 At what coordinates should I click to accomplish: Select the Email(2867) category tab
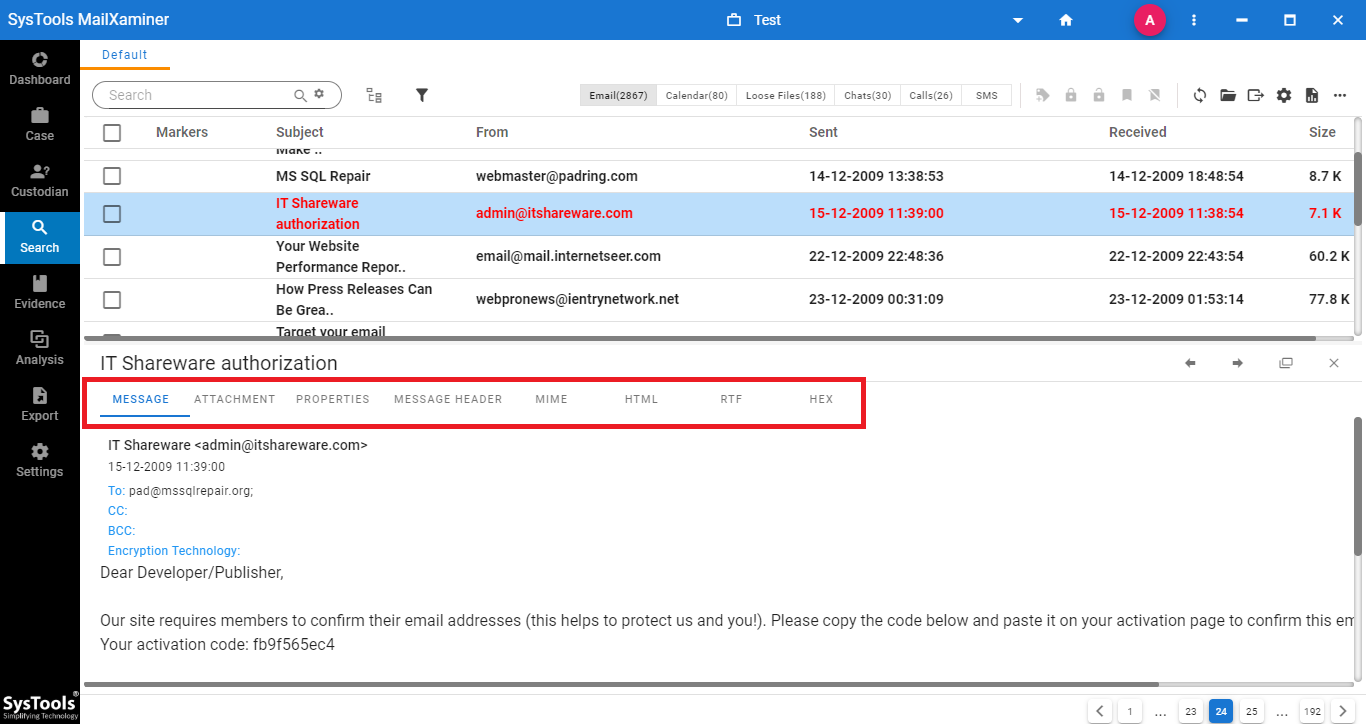point(618,95)
